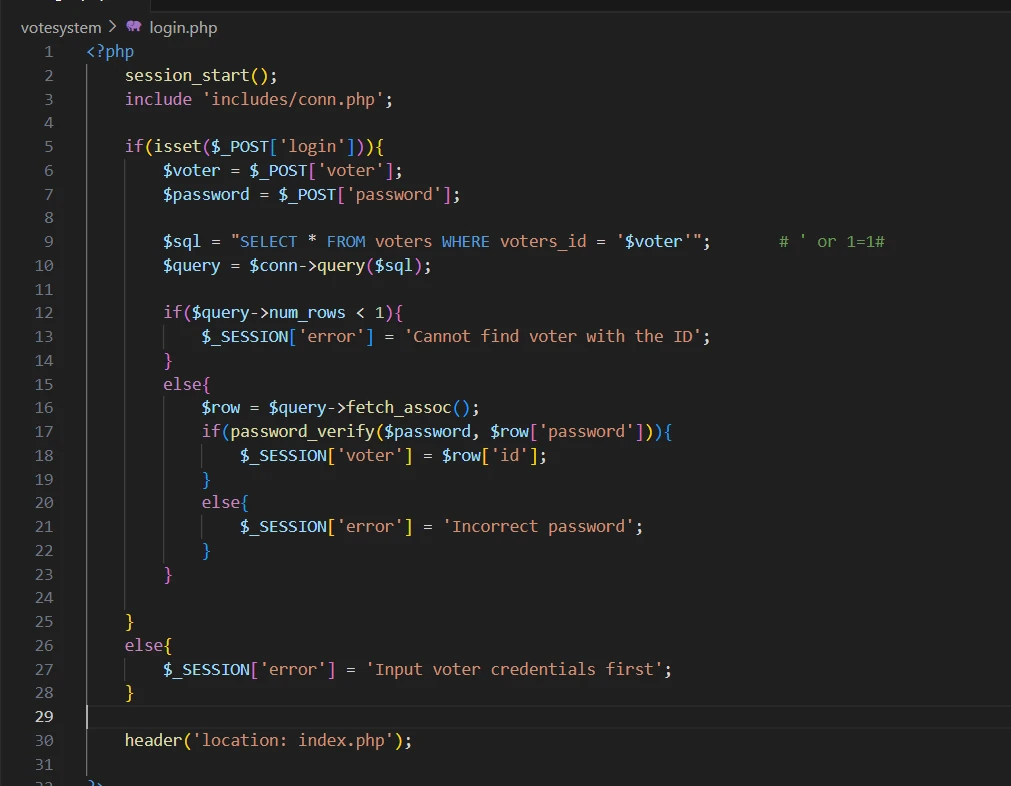Click the comment # ' or 1=1#
1011x786 pixels.
pos(832,242)
